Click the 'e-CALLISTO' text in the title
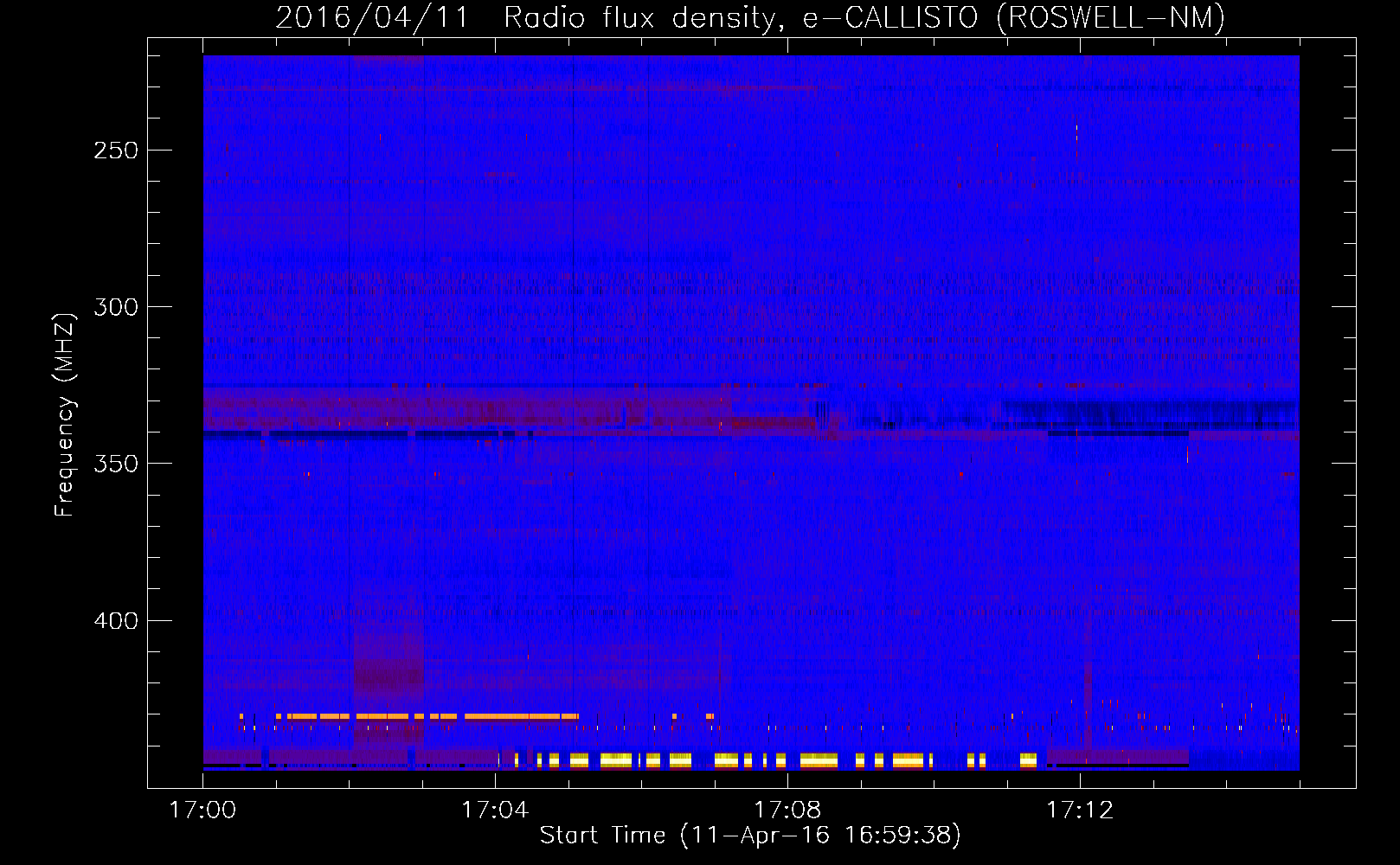Screen dimensions: 1400x865 pos(890,17)
